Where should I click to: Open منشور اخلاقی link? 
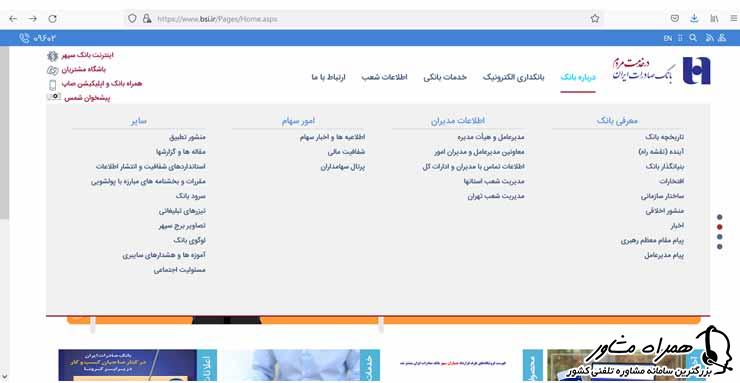[664, 211]
